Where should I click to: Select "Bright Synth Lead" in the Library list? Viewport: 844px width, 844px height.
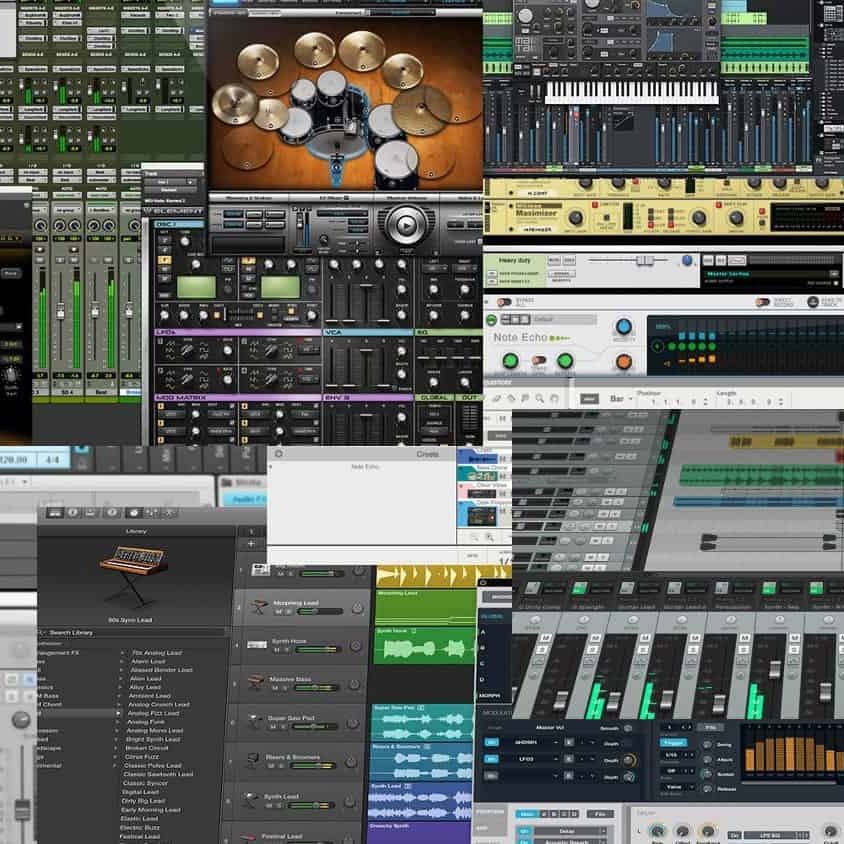(153, 740)
